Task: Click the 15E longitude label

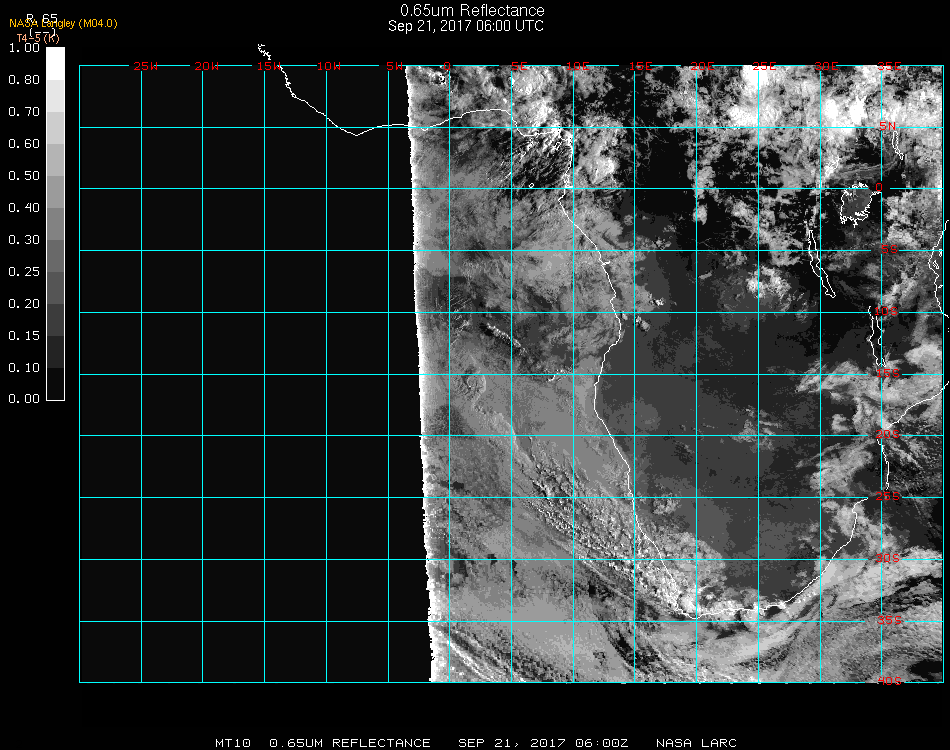Action: [x=640, y=66]
